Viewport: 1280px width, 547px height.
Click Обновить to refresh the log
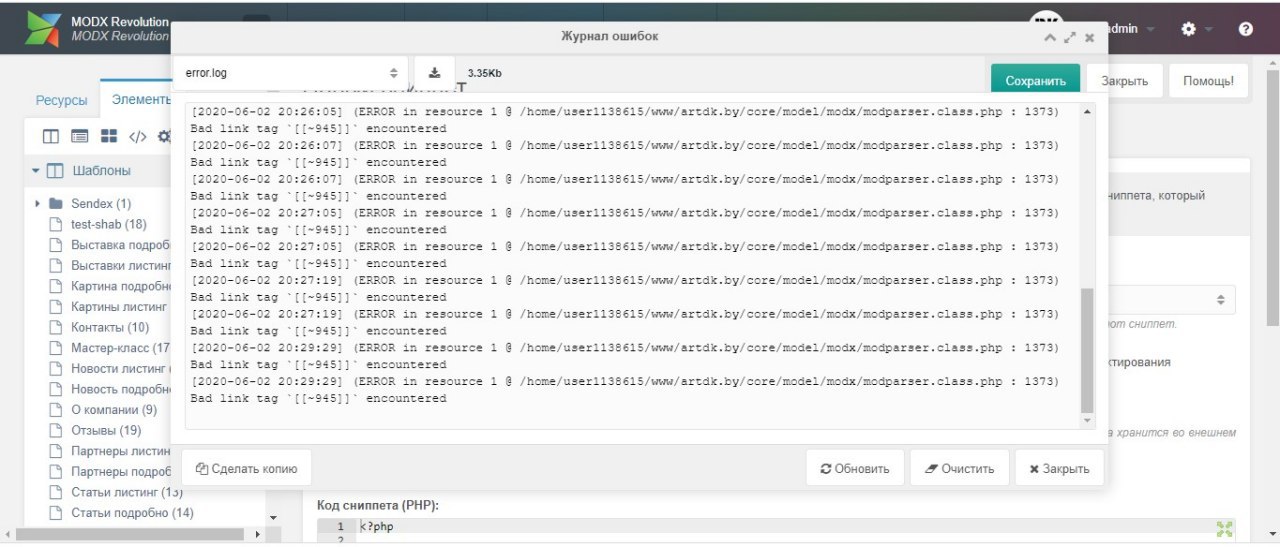[x=855, y=468]
